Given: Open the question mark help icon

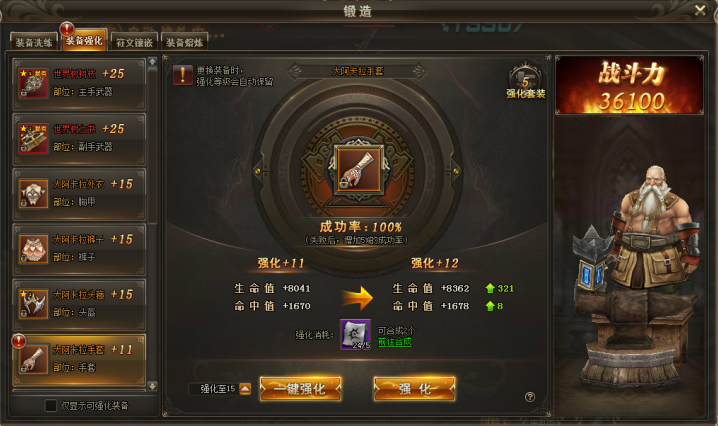Looking at the screenshot, I should (530, 397).
